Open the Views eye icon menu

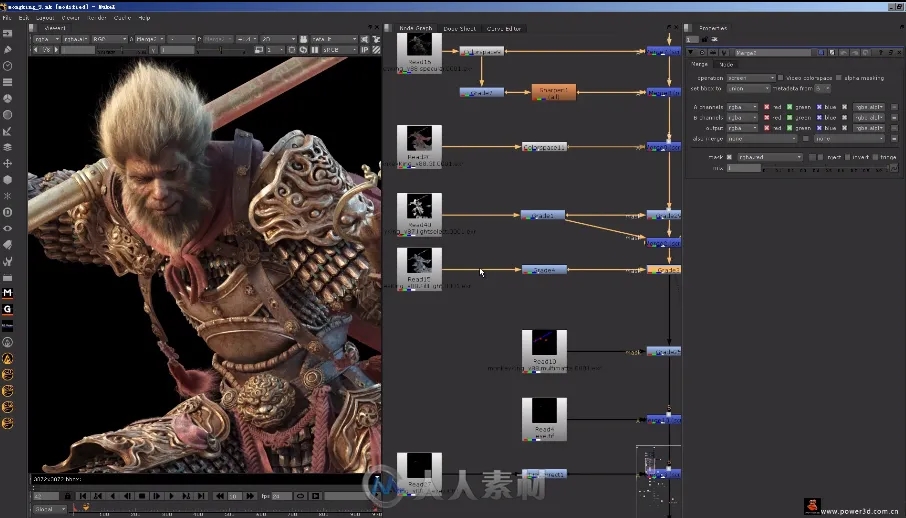pos(8,228)
